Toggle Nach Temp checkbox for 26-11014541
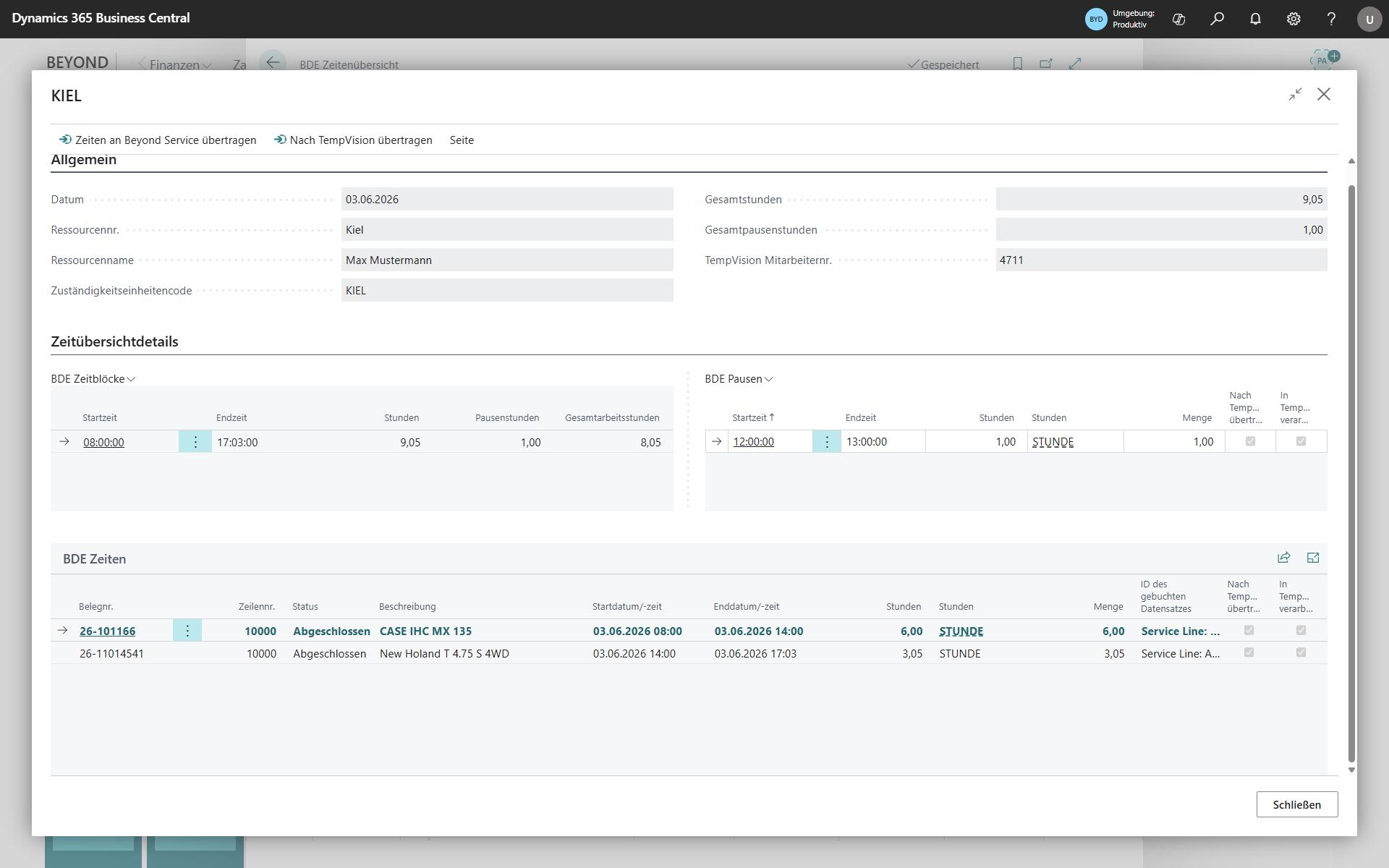 tap(1249, 652)
